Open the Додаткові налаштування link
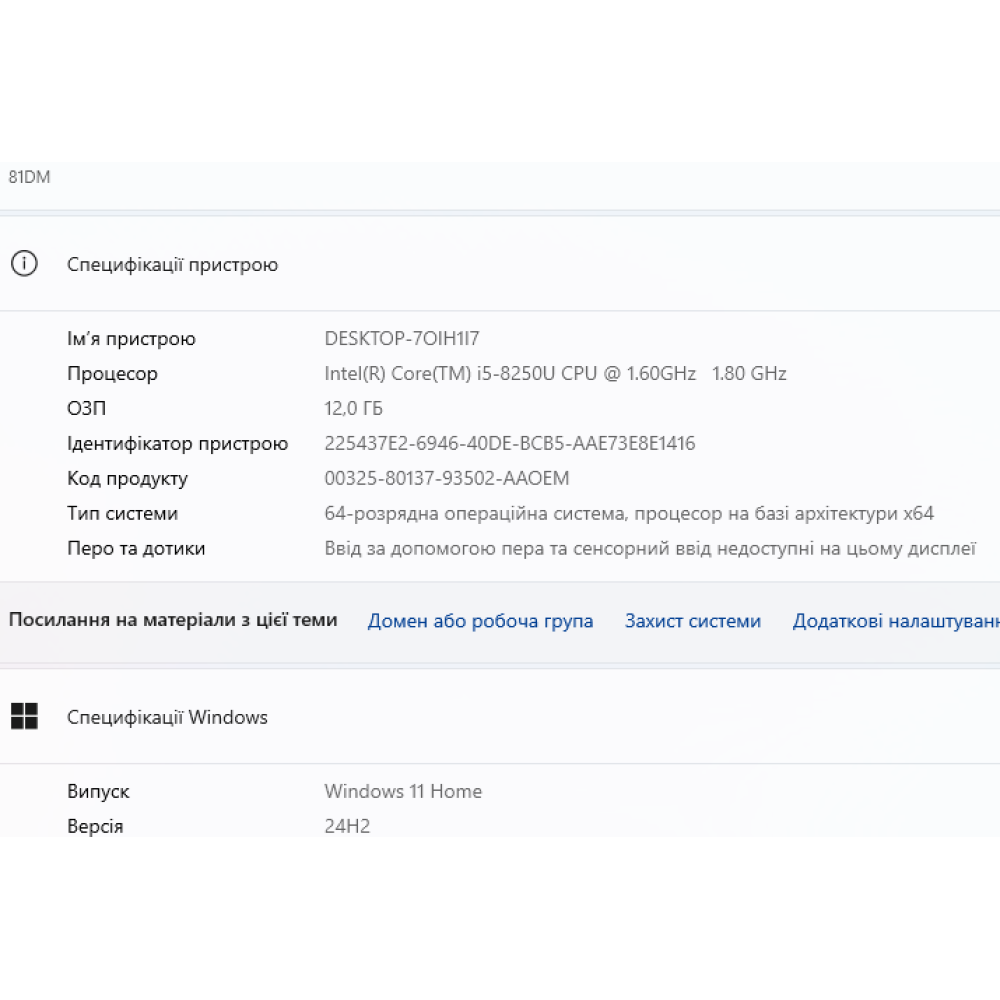 [895, 621]
